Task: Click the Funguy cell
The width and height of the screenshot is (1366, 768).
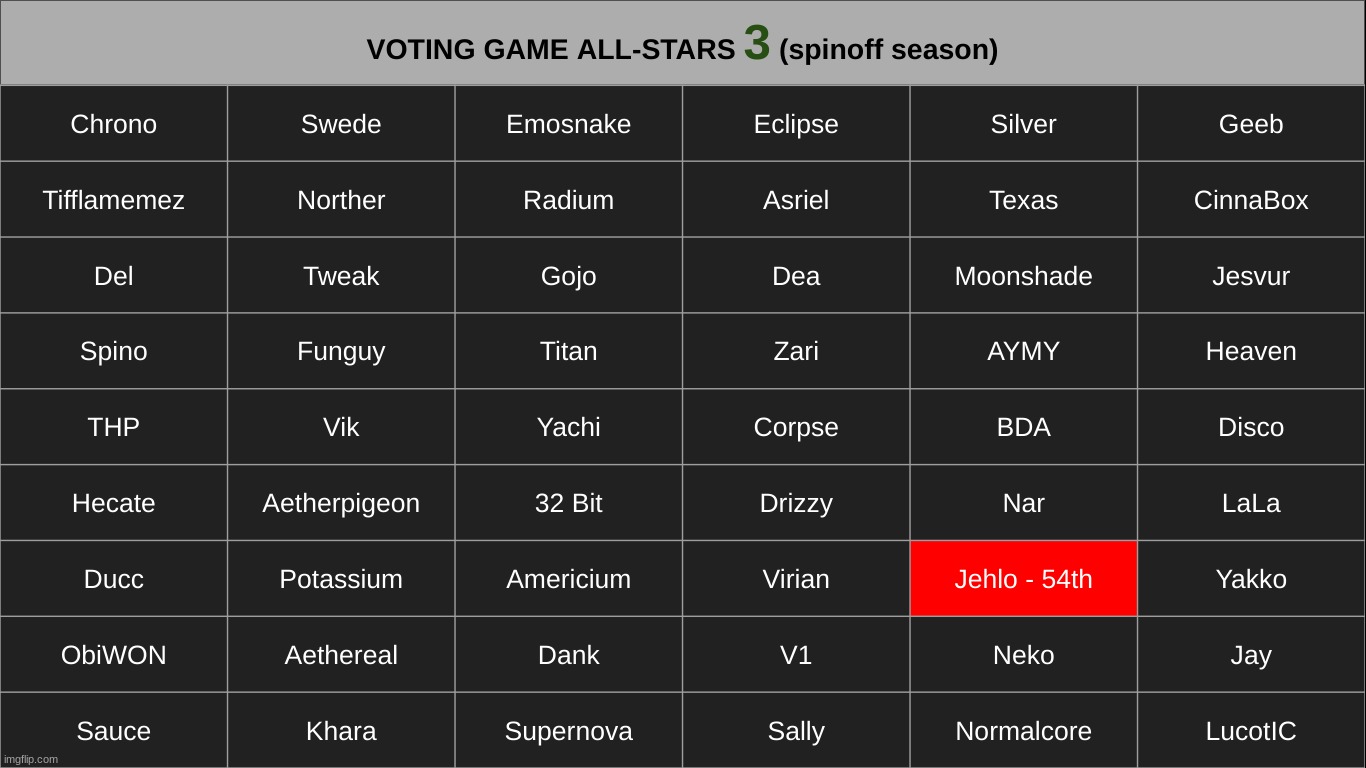Action: pyautogui.click(x=341, y=351)
